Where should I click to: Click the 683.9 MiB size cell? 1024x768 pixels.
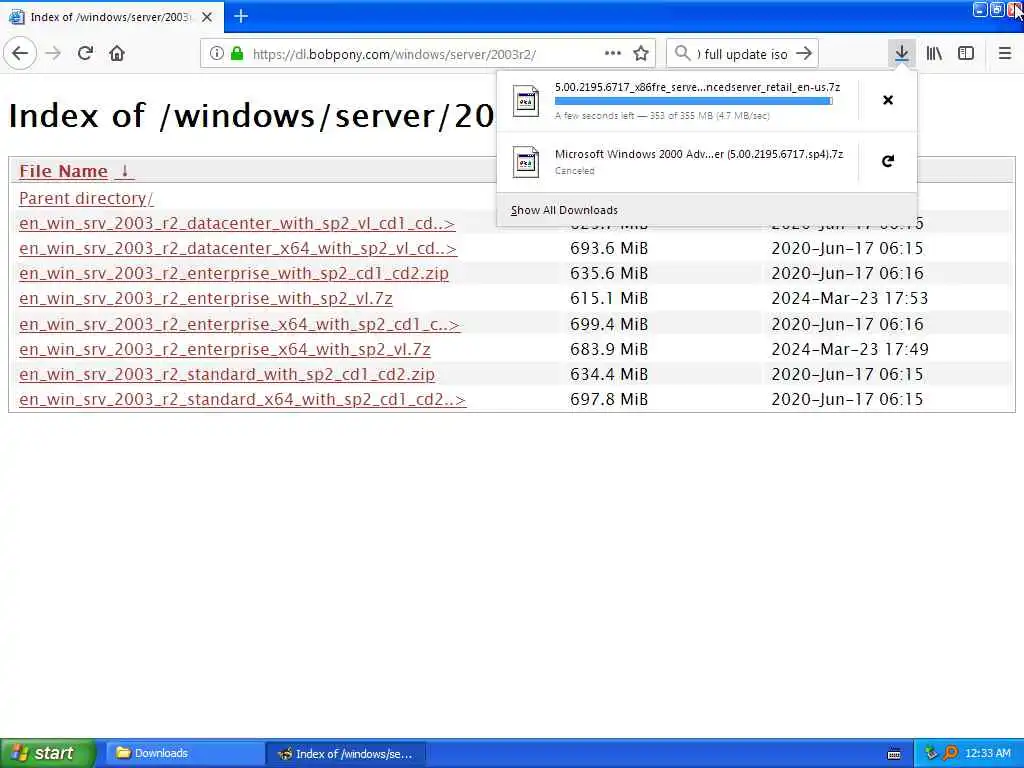pos(609,349)
